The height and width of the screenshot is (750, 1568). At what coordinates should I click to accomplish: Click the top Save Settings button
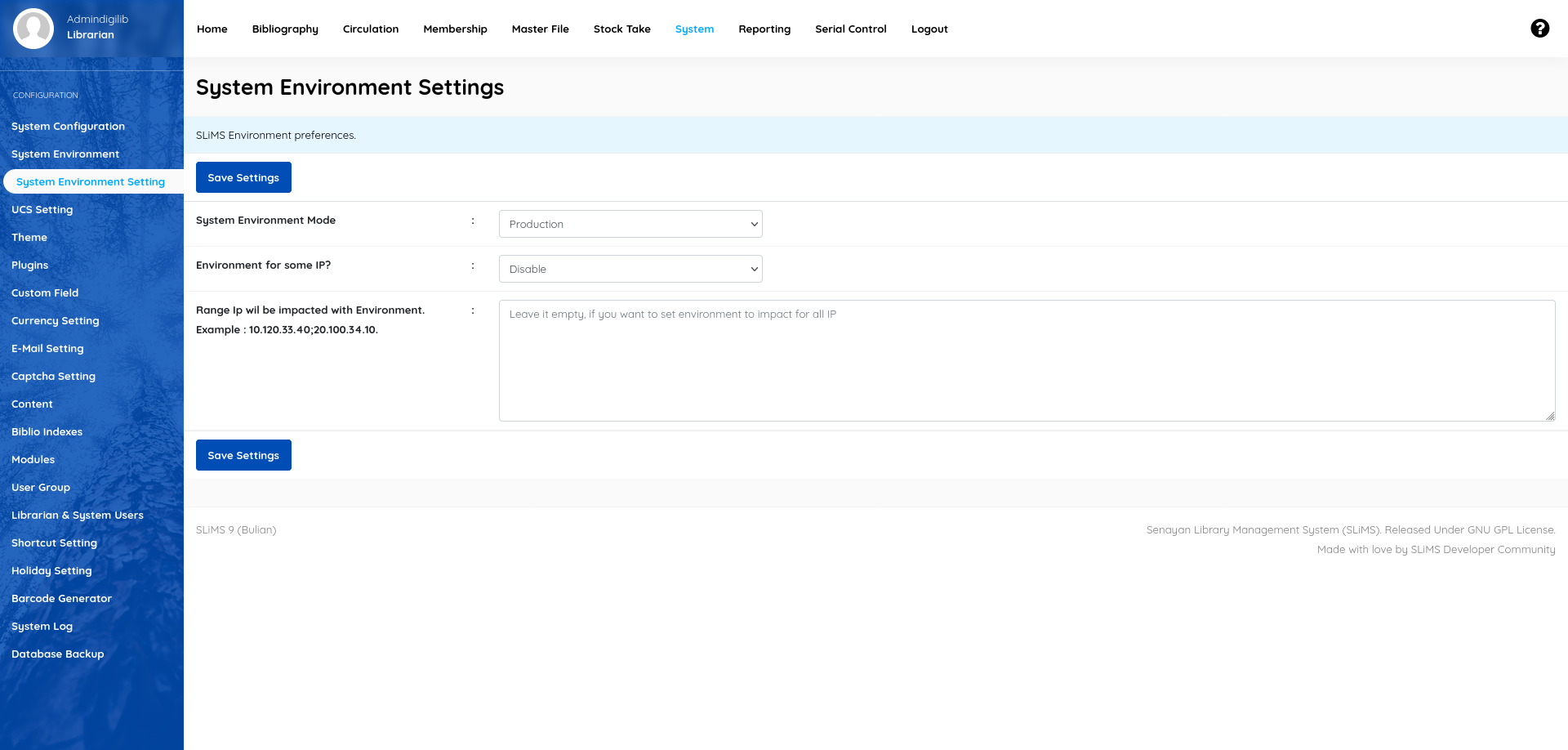point(243,177)
